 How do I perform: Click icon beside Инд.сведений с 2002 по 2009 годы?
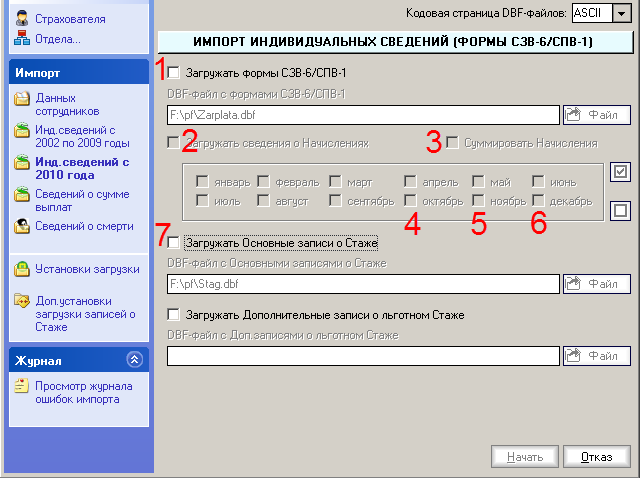[x=22, y=130]
